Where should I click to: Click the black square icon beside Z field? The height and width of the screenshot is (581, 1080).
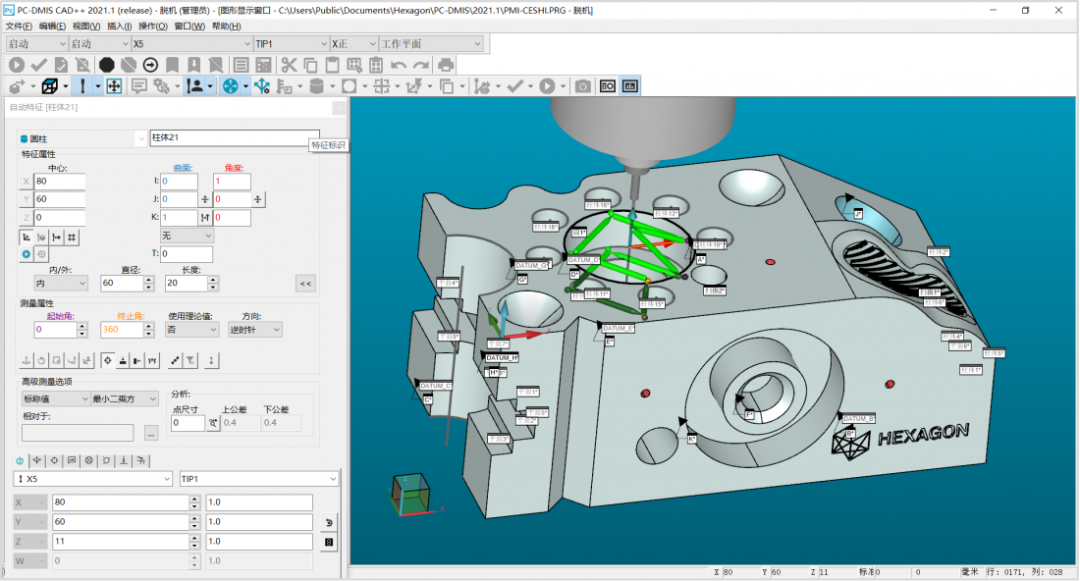pos(329,542)
